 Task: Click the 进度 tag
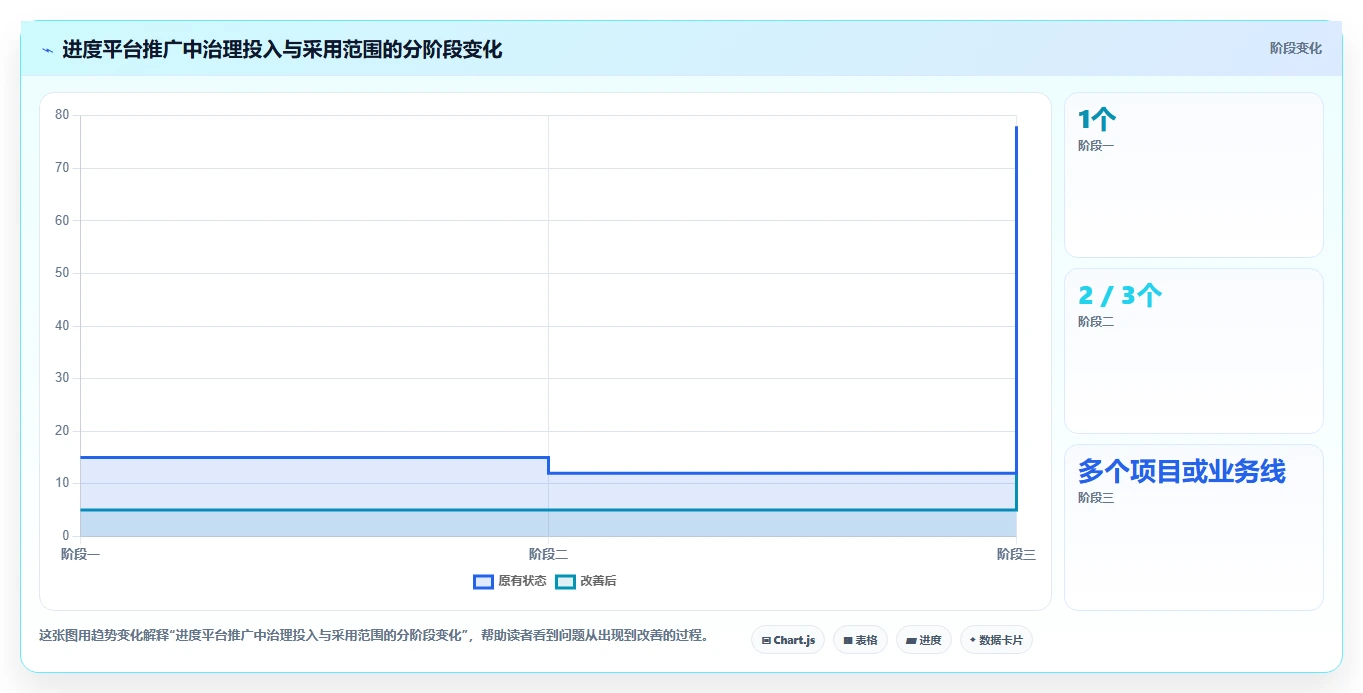click(x=924, y=640)
